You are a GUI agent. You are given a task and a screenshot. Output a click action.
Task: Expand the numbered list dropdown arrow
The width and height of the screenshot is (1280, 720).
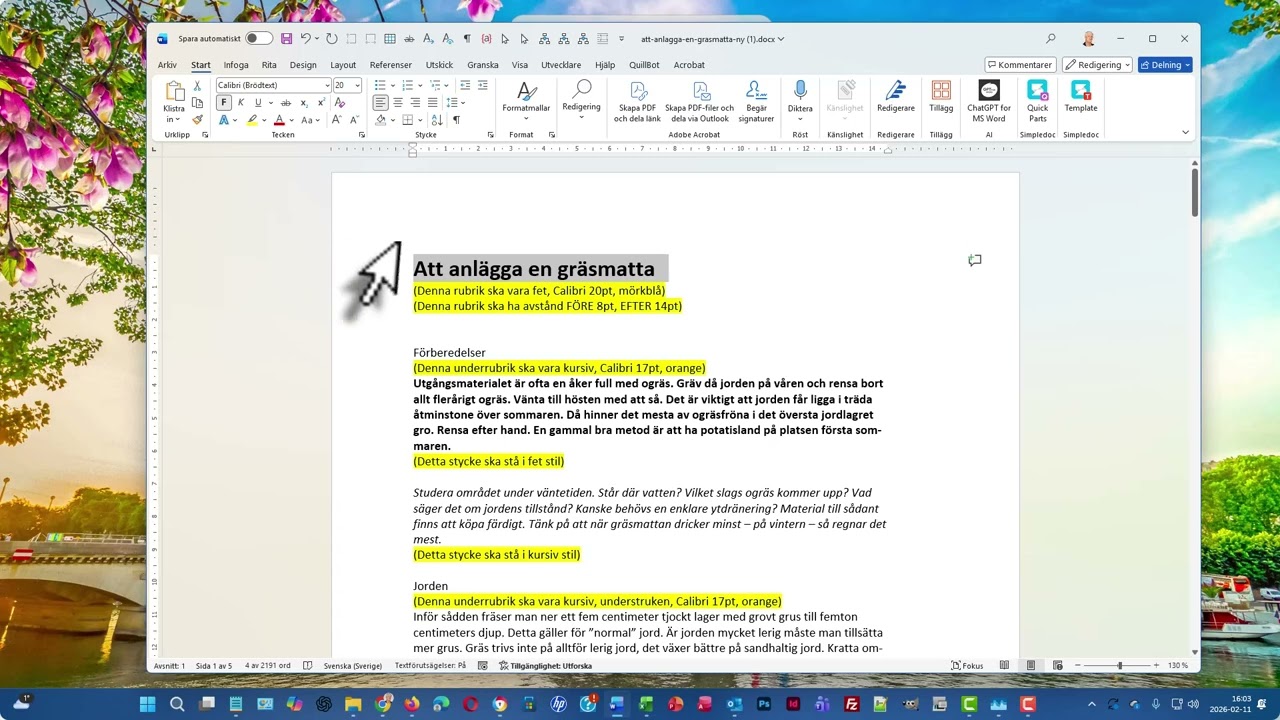420,85
